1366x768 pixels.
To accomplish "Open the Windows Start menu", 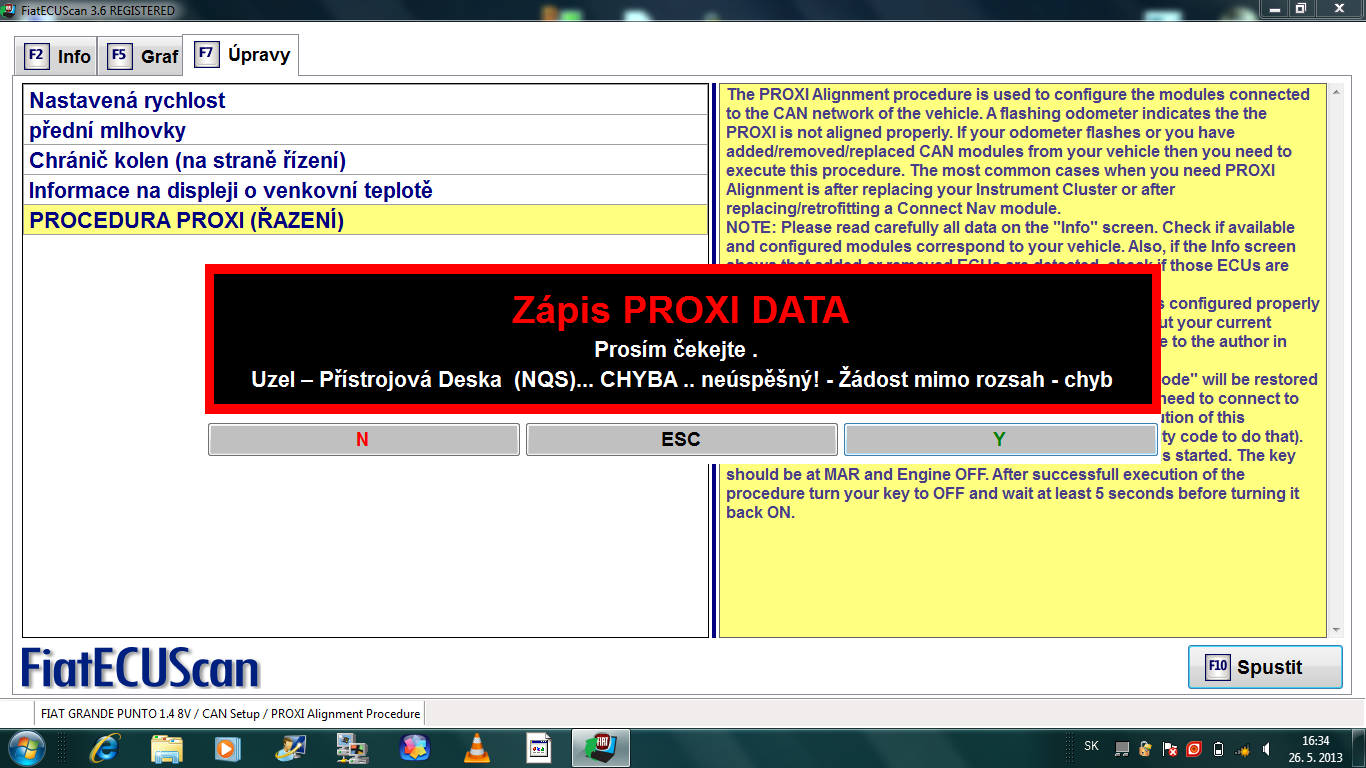I will tap(26, 747).
